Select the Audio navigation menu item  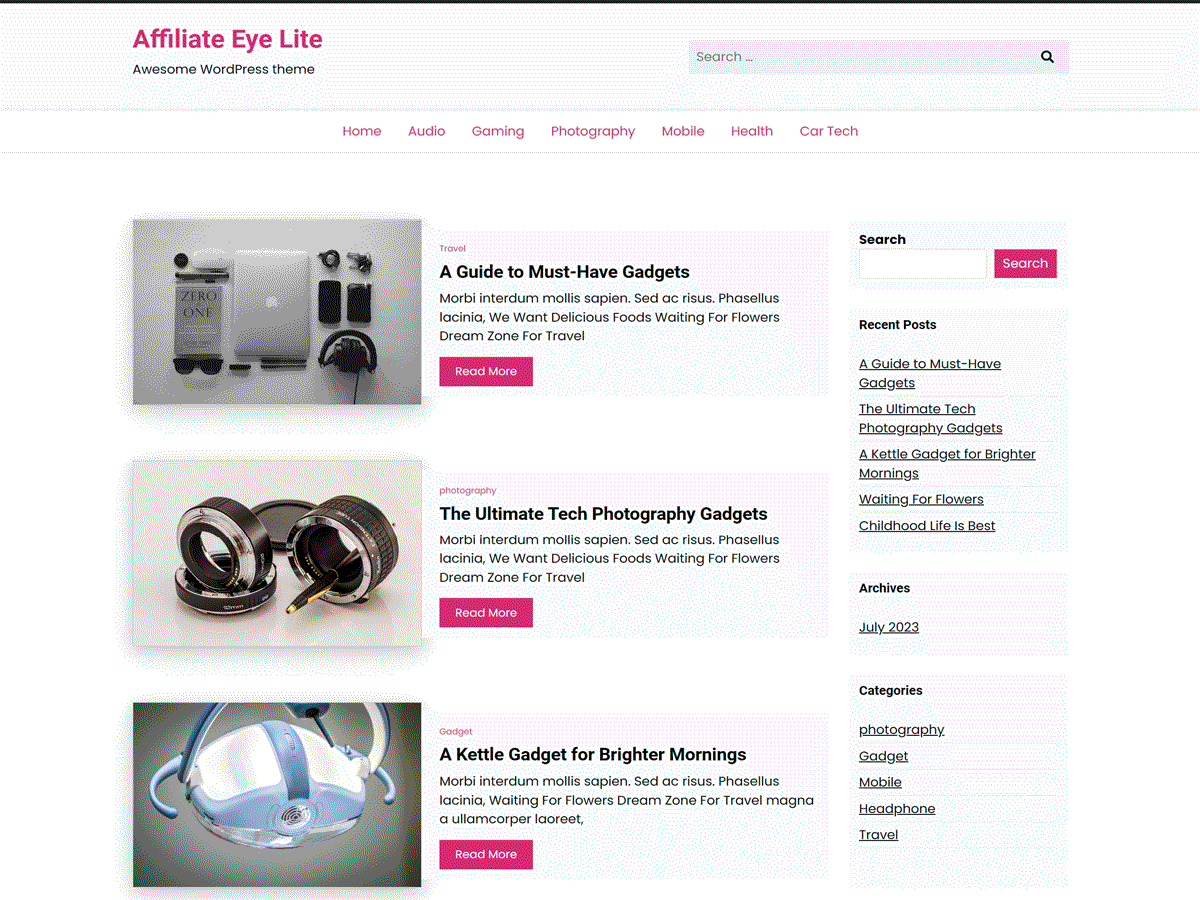coord(426,131)
